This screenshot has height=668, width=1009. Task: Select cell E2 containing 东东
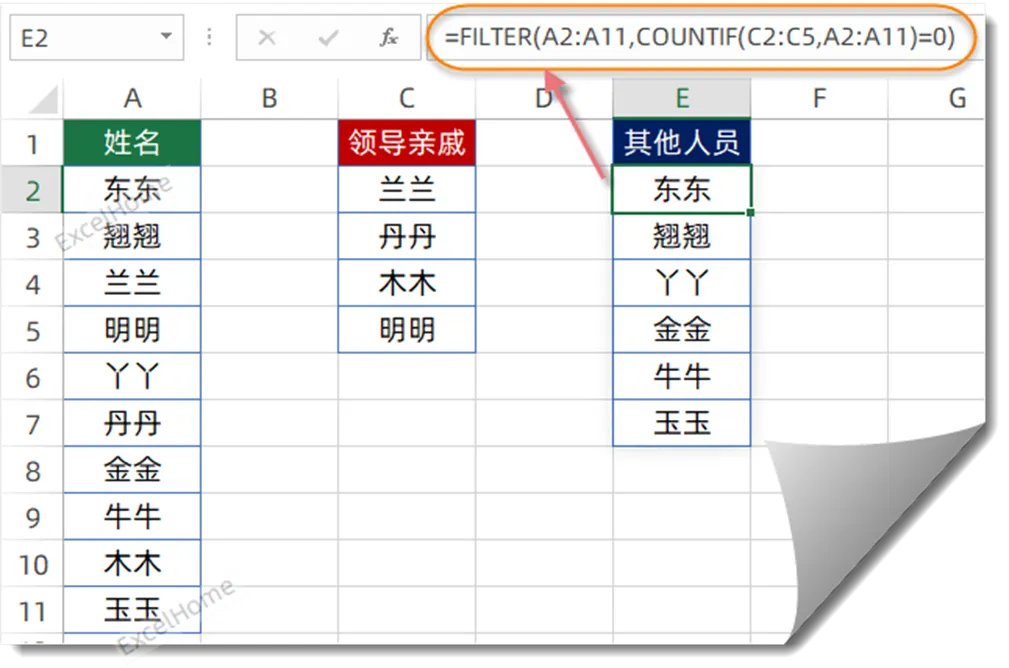(681, 189)
